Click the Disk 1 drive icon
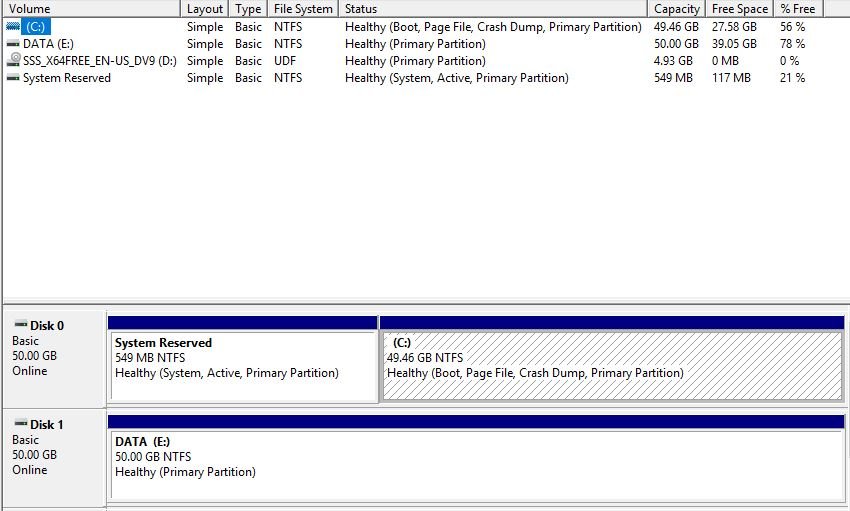850x511 pixels. pyautogui.click(x=21, y=423)
